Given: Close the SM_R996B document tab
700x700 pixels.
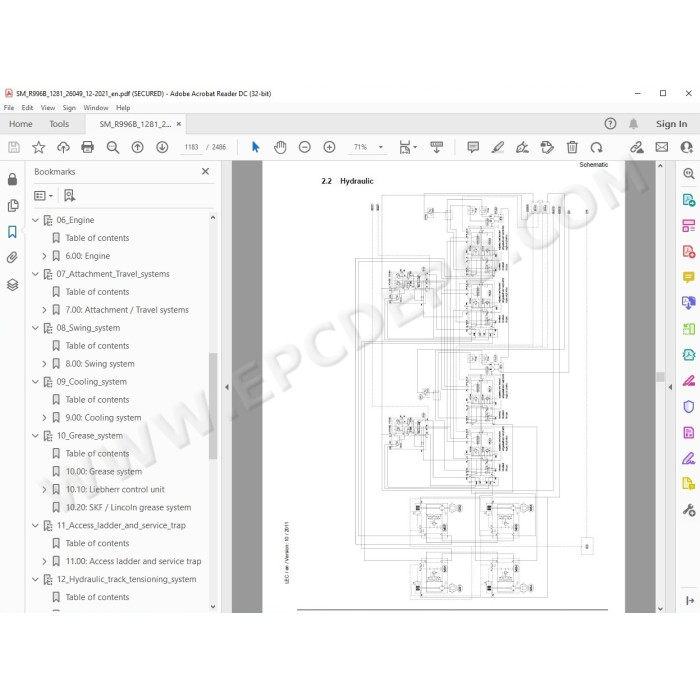Looking at the screenshot, I should pos(179,124).
